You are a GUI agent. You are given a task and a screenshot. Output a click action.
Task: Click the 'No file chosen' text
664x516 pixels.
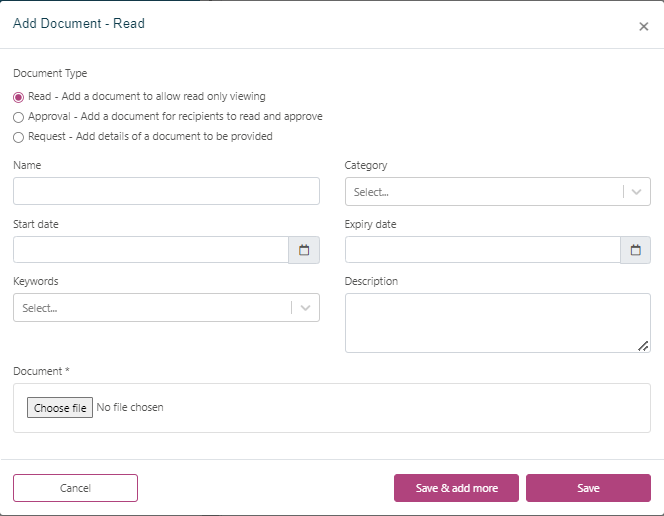point(130,408)
